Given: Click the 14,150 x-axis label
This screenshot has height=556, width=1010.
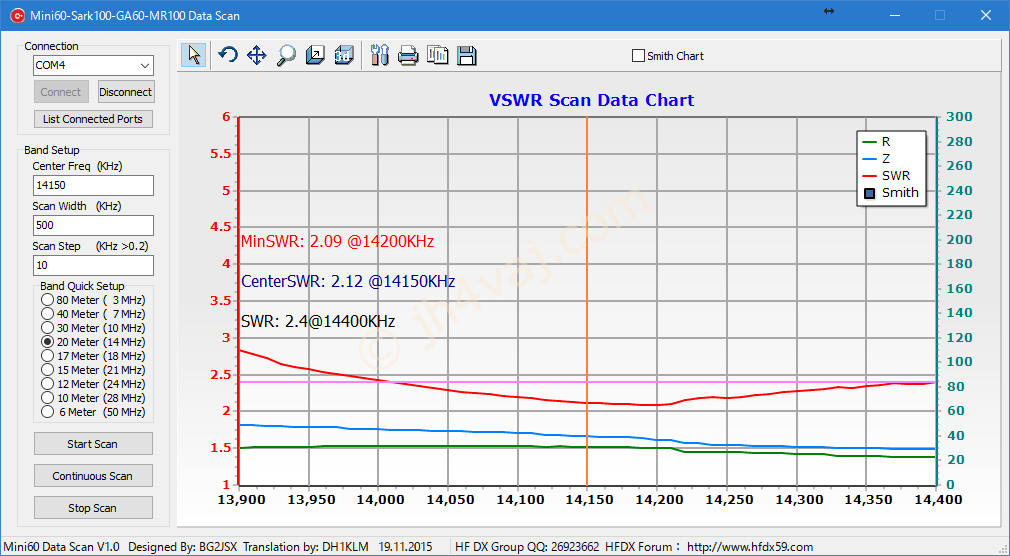Looking at the screenshot, I should coord(587,500).
